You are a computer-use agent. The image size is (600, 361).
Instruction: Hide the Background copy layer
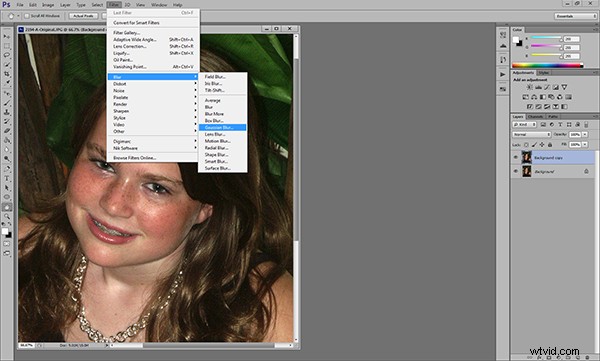click(x=515, y=157)
